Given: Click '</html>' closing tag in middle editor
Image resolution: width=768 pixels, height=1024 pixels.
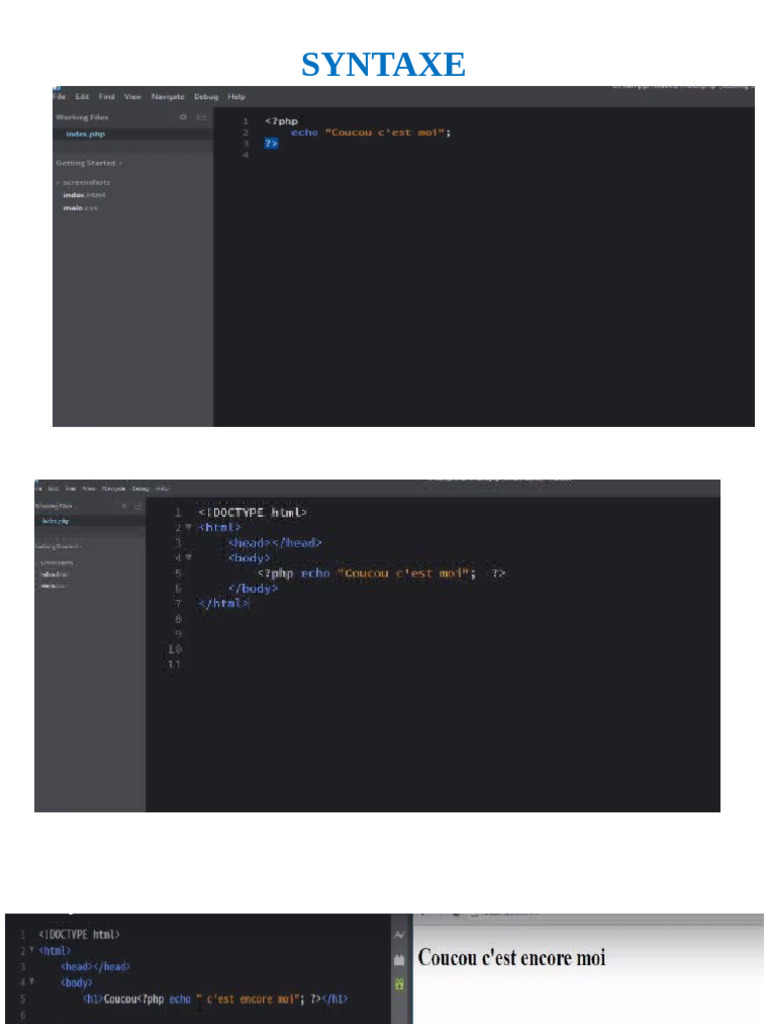Looking at the screenshot, I should (223, 603).
